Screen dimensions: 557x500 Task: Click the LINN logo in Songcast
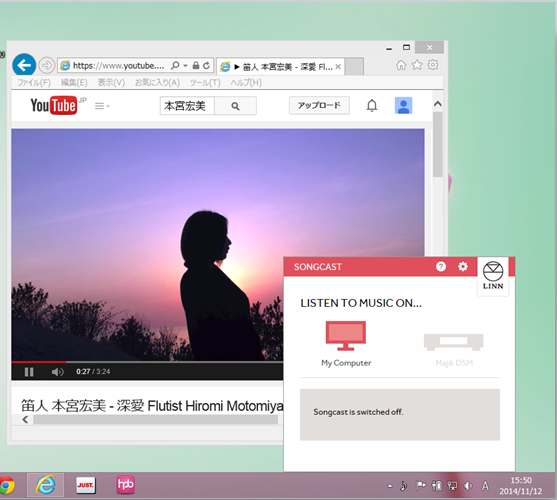tap(493, 276)
